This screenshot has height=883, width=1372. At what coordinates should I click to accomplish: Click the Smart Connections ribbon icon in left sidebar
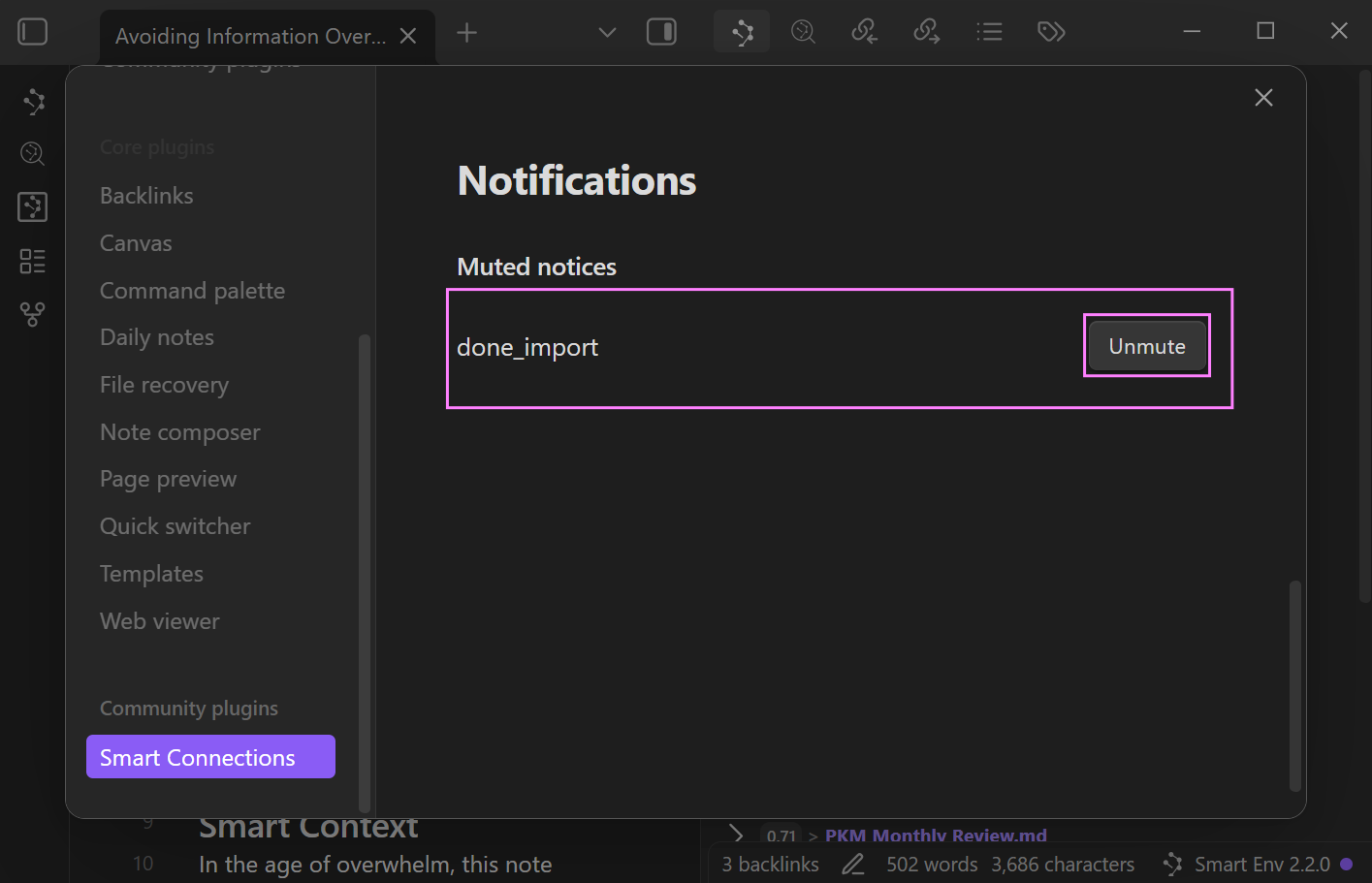click(33, 101)
